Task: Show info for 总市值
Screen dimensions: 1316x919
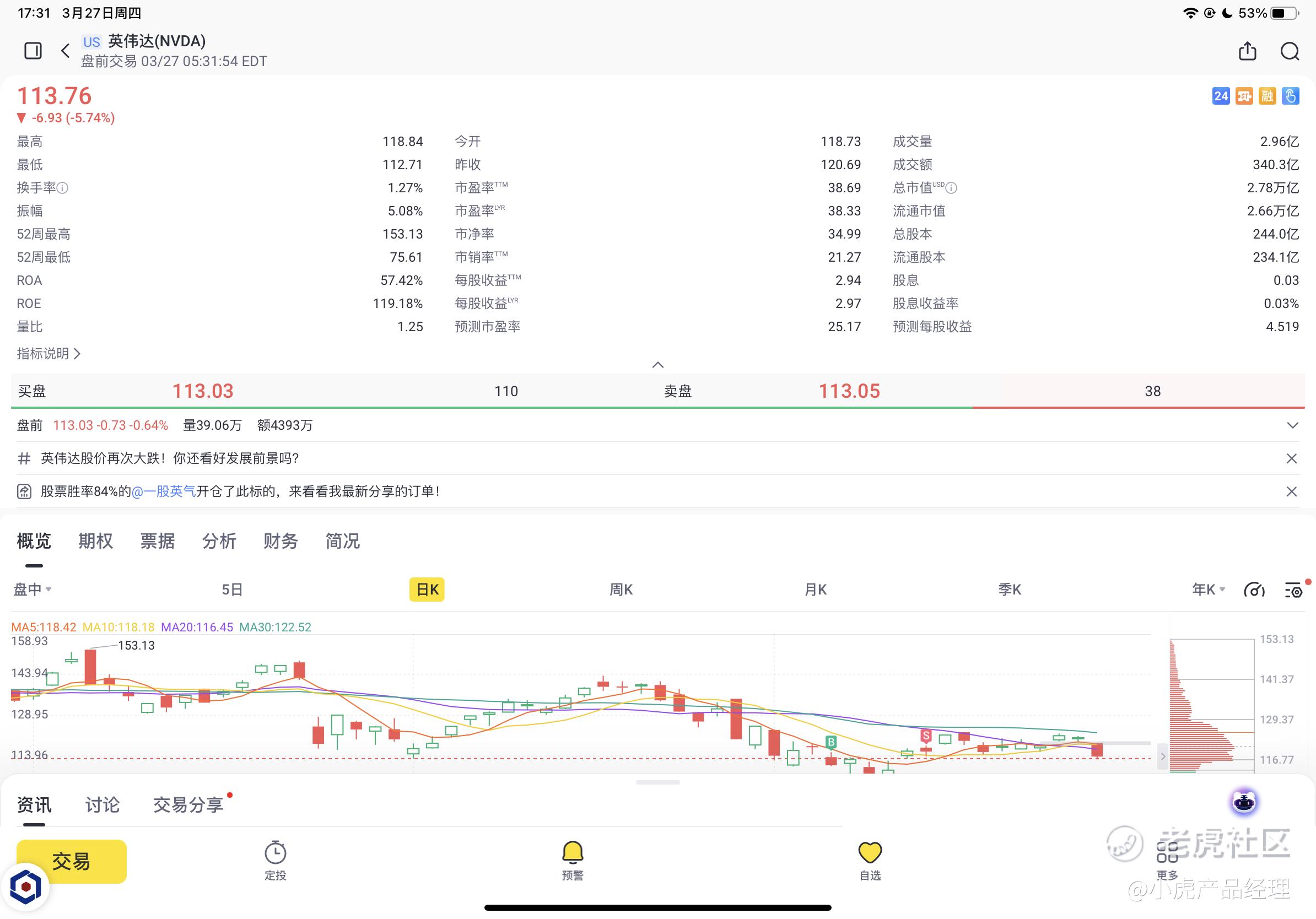Action: coord(951,188)
